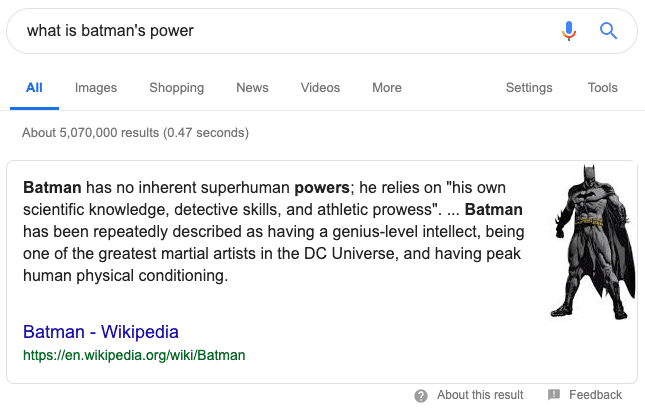Go to the Videos tab
Viewport: 645px width, 409px height.
(320, 88)
